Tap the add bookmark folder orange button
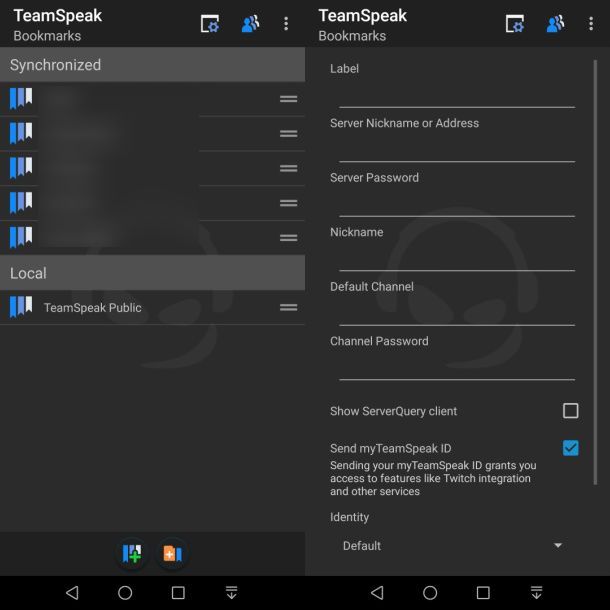Image resolution: width=610 pixels, height=610 pixels. [x=172, y=553]
